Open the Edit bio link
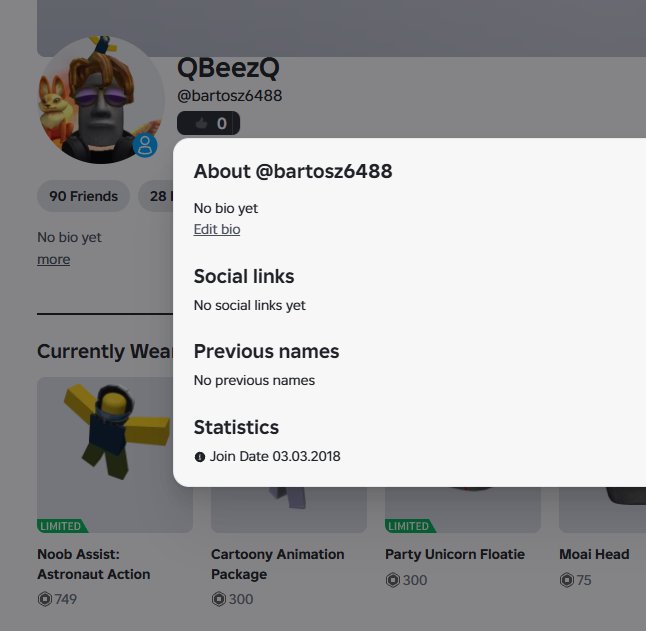This screenshot has width=646, height=631. pos(217,229)
